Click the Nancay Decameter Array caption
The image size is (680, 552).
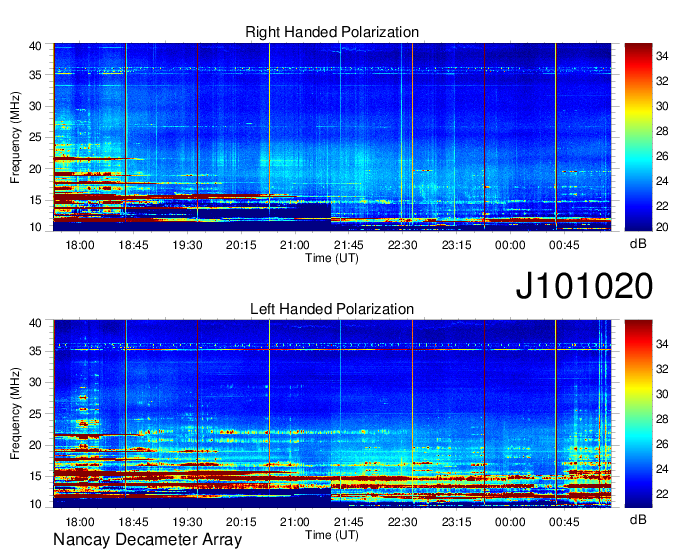pyautogui.click(x=147, y=540)
